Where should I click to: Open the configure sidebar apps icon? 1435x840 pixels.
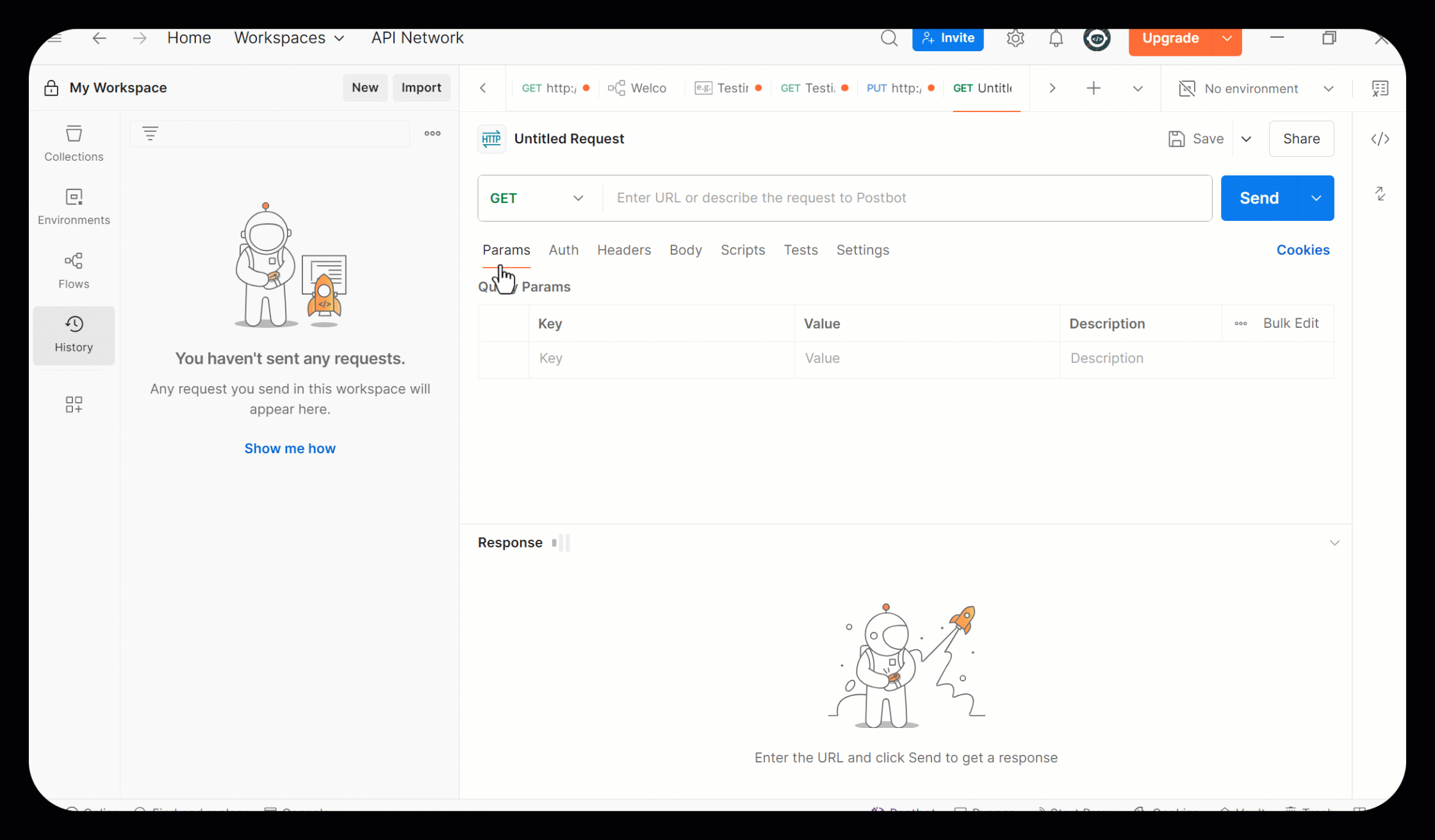[x=74, y=405]
